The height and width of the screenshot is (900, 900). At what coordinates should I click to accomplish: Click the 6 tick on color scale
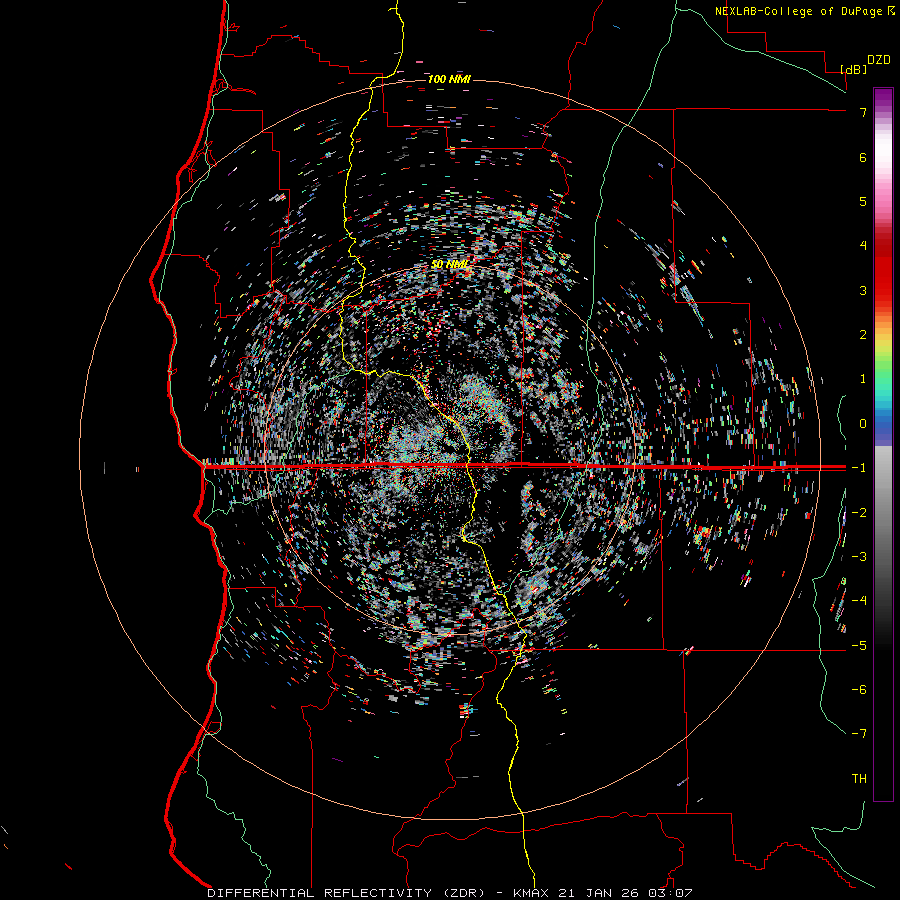(863, 157)
